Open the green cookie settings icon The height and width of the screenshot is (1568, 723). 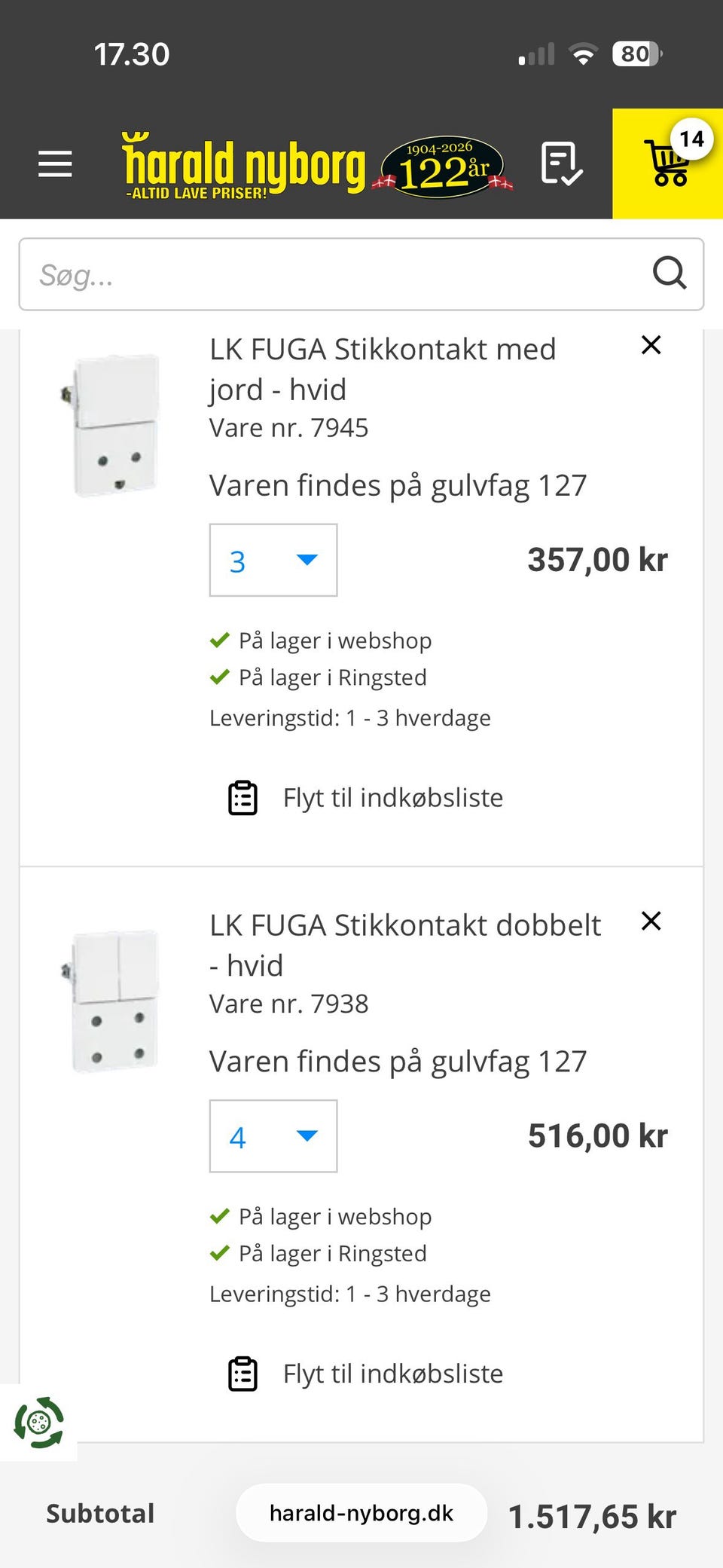[39, 1423]
